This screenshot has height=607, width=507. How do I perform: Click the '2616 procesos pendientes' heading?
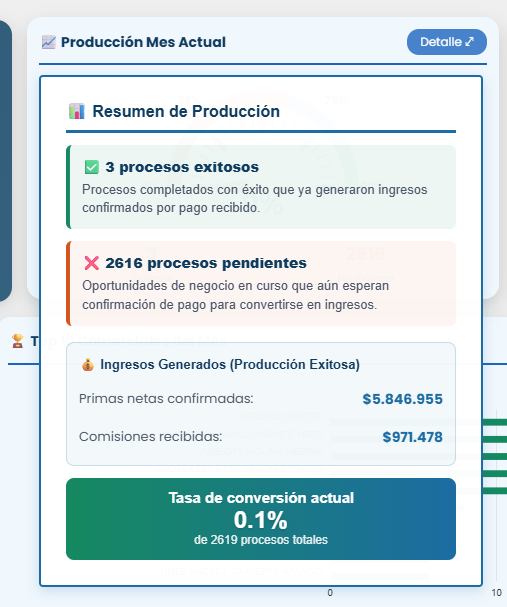tap(206, 263)
